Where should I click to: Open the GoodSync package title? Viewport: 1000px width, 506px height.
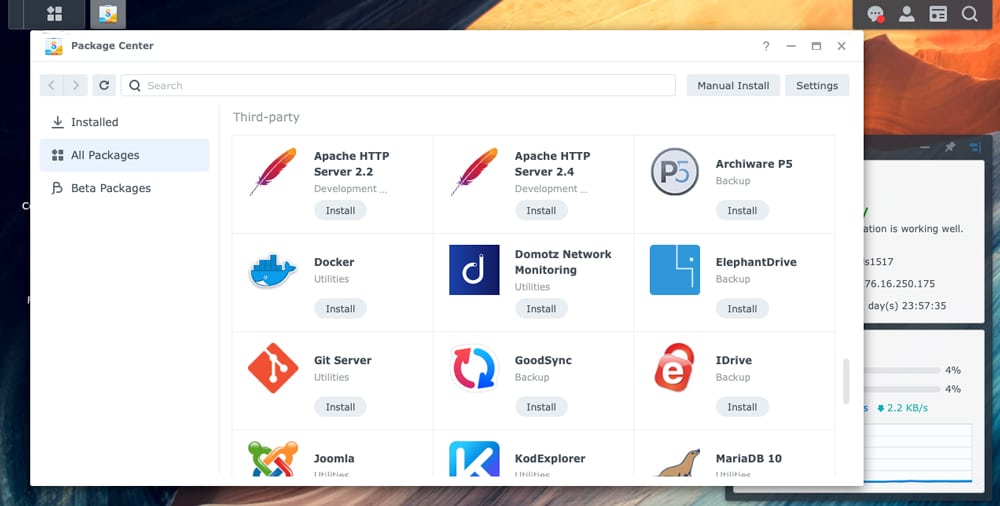click(x=543, y=361)
